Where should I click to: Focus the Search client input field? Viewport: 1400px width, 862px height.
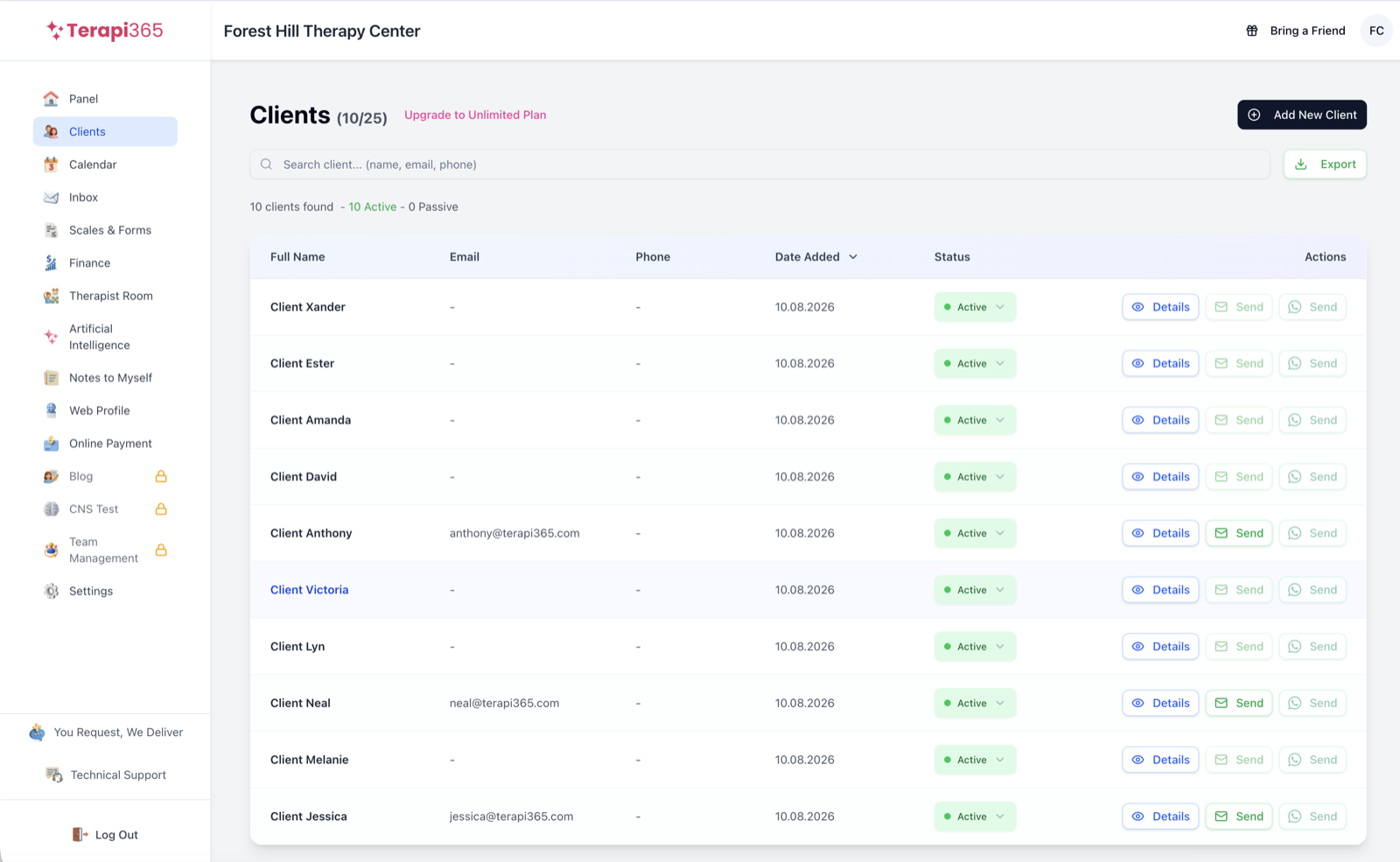759,165
